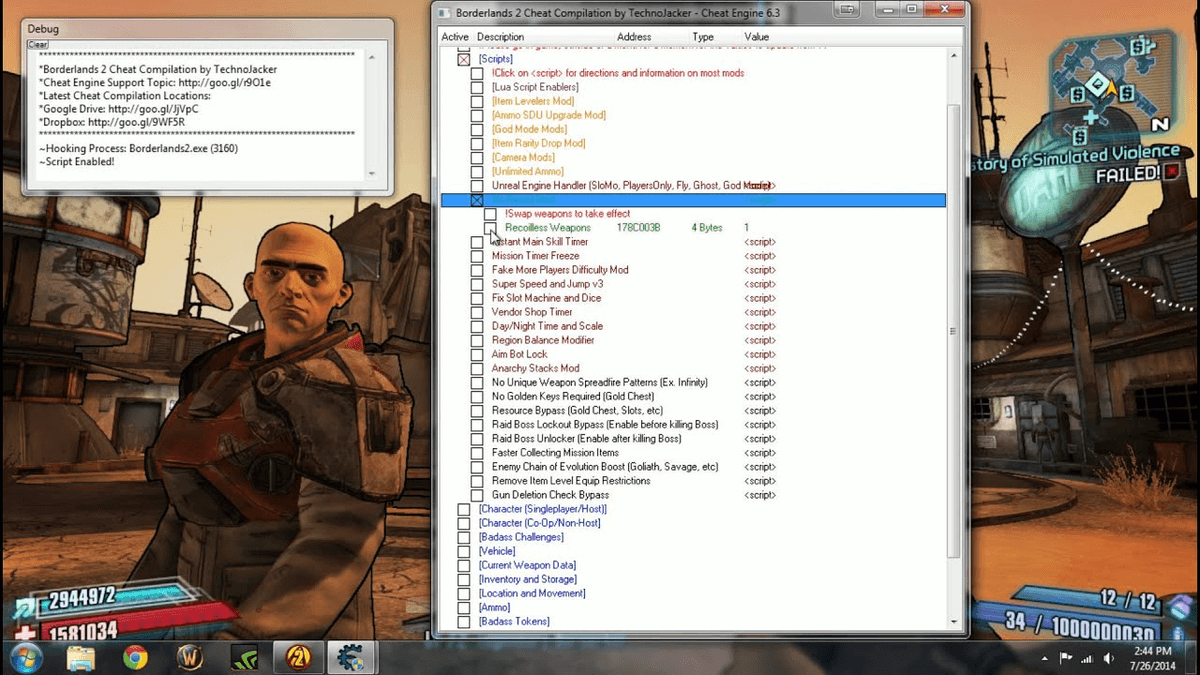Enable the Mission Timer Freeze checkbox
This screenshot has height=675, width=1200.
(477, 256)
